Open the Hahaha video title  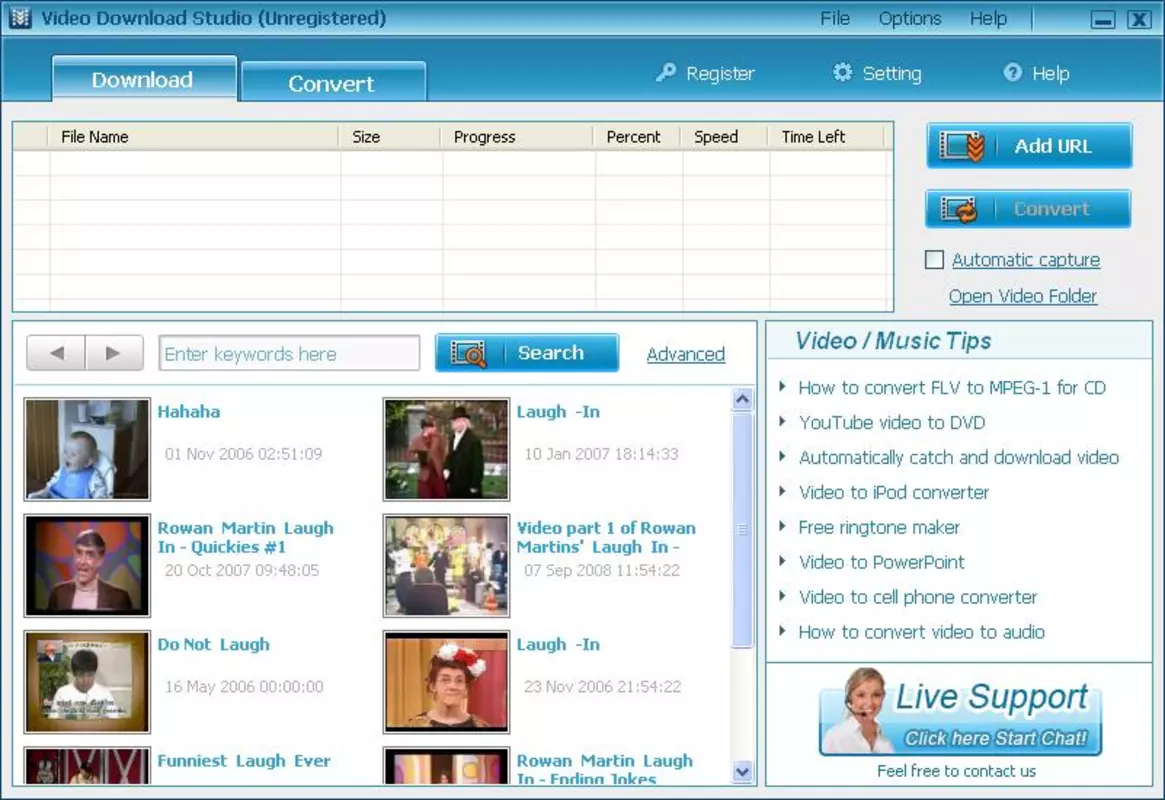point(189,412)
